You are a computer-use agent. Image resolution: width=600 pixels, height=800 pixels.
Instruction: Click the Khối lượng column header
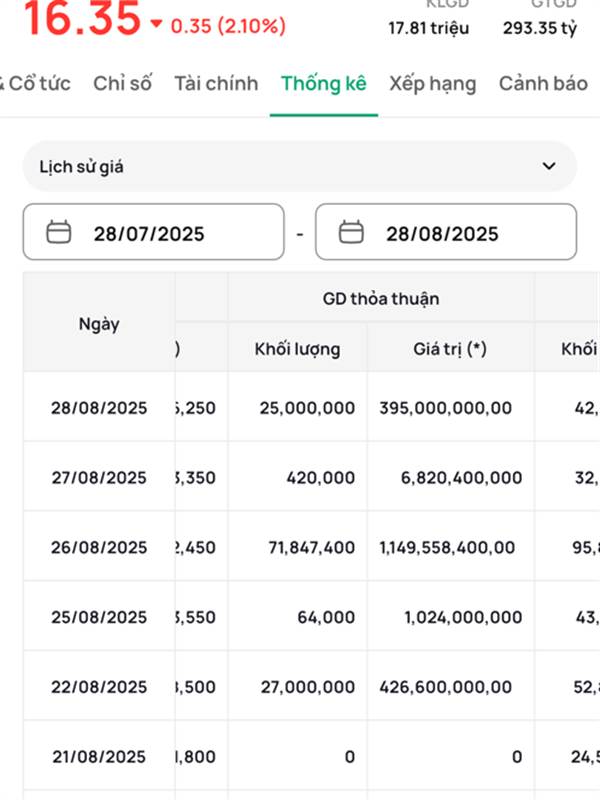297,349
